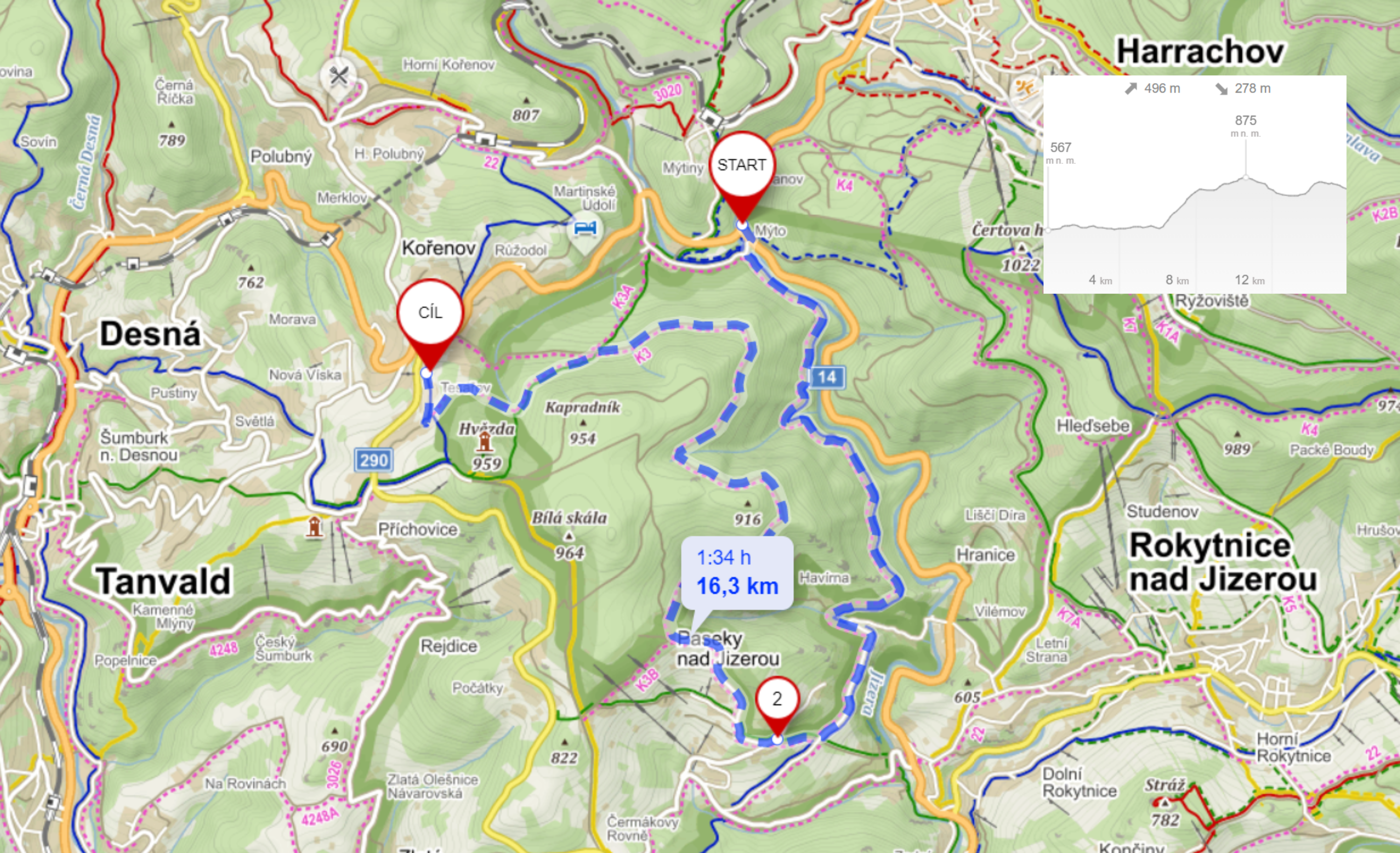
Task: Click the Tanvald town label
Action: click(164, 581)
